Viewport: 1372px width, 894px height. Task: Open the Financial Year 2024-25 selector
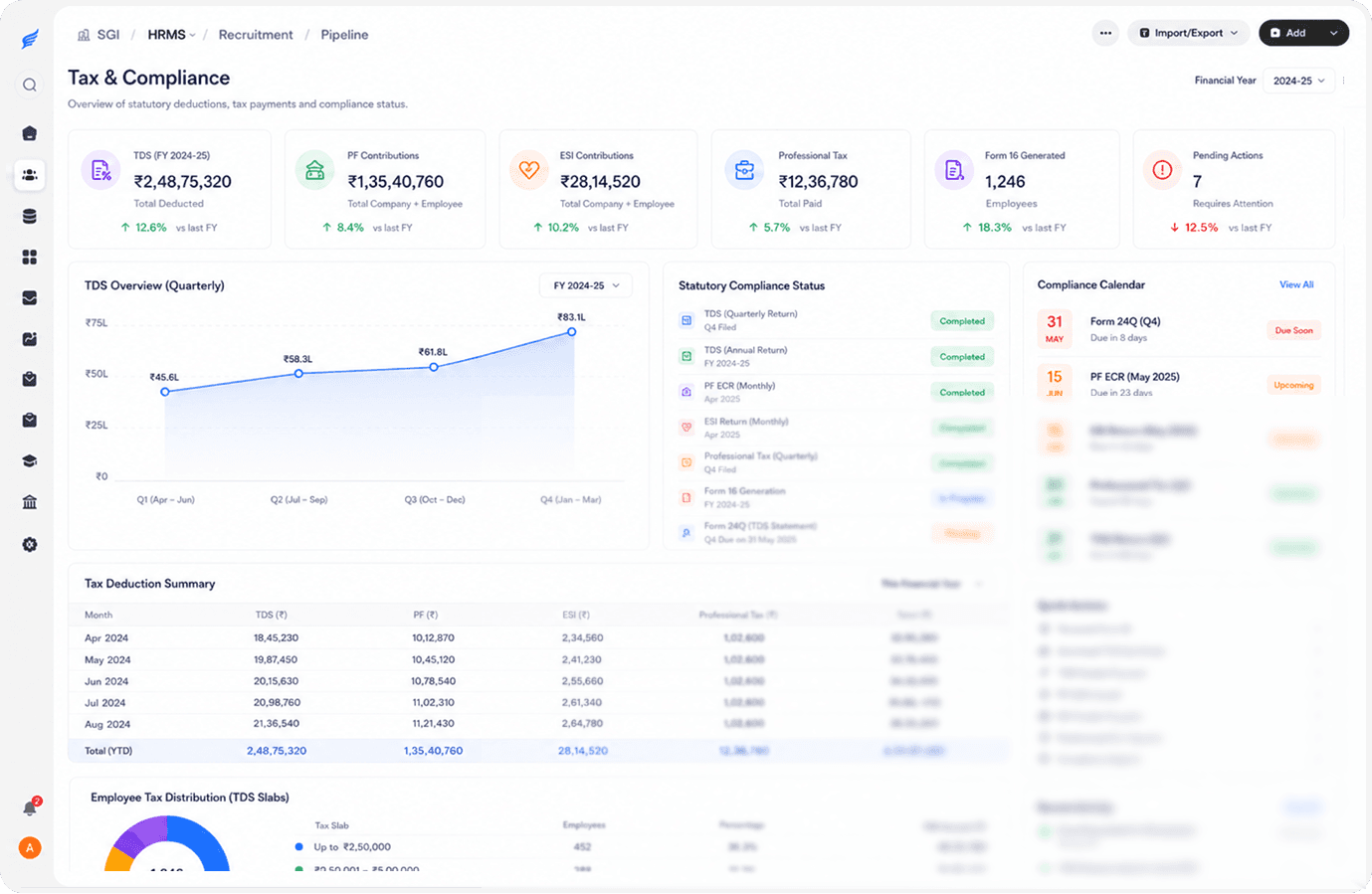pos(1298,81)
